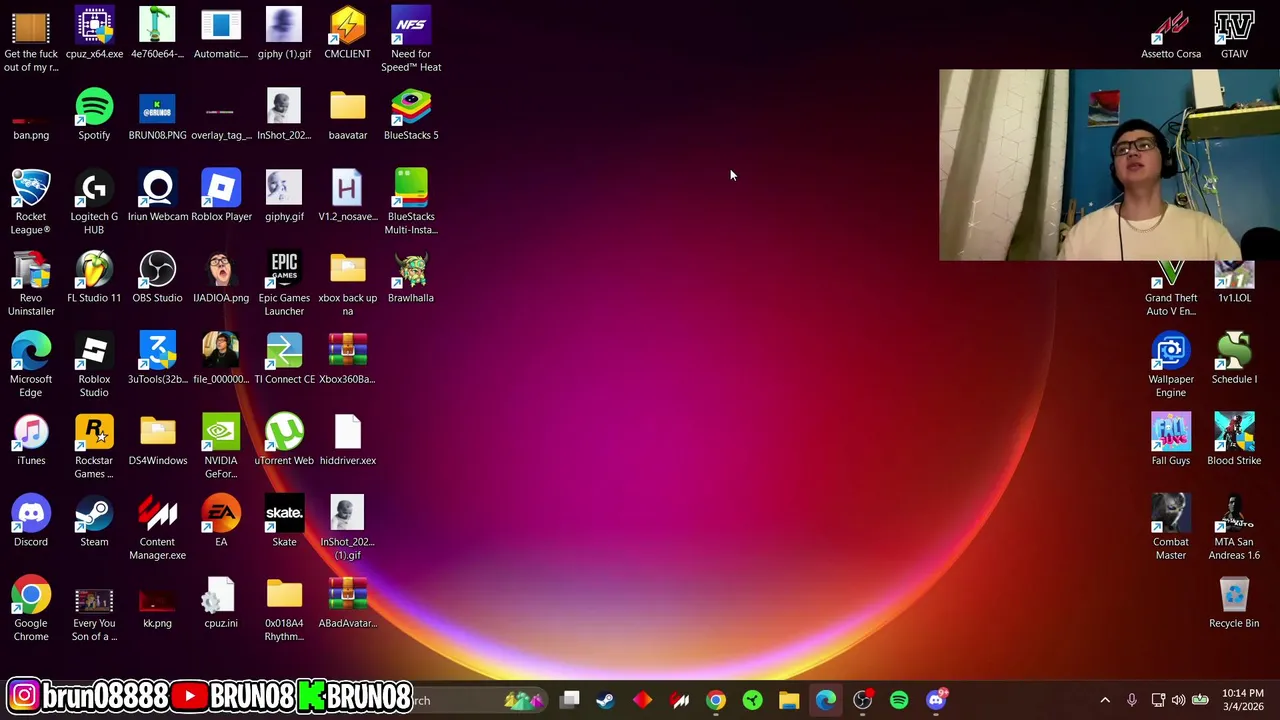Select giphy.gif file icon
Image resolution: width=1280 pixels, height=720 pixels.
284,197
